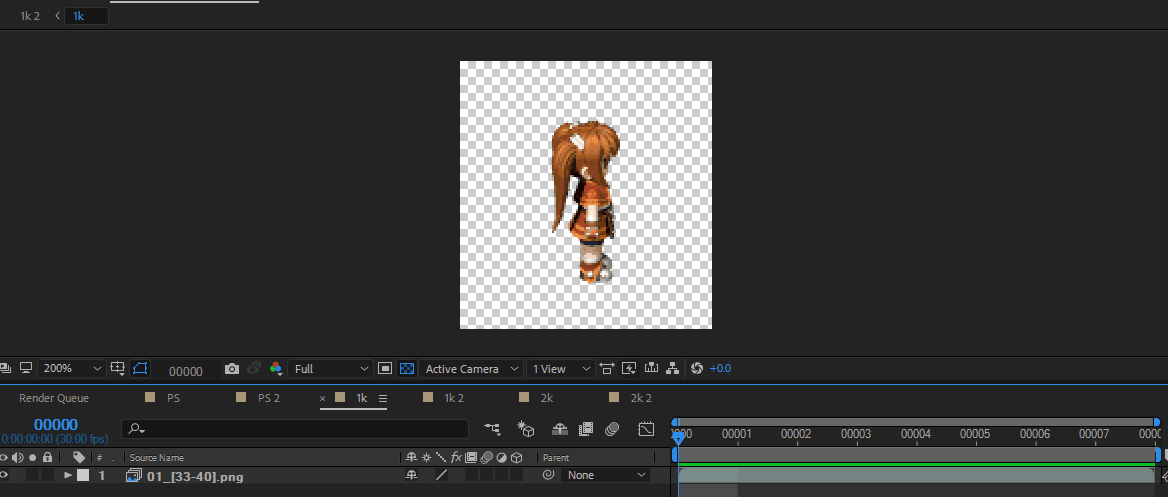The image size is (1168, 497).
Task: Click the 1k 2 breadcrumb in viewer
Action: tap(30, 16)
